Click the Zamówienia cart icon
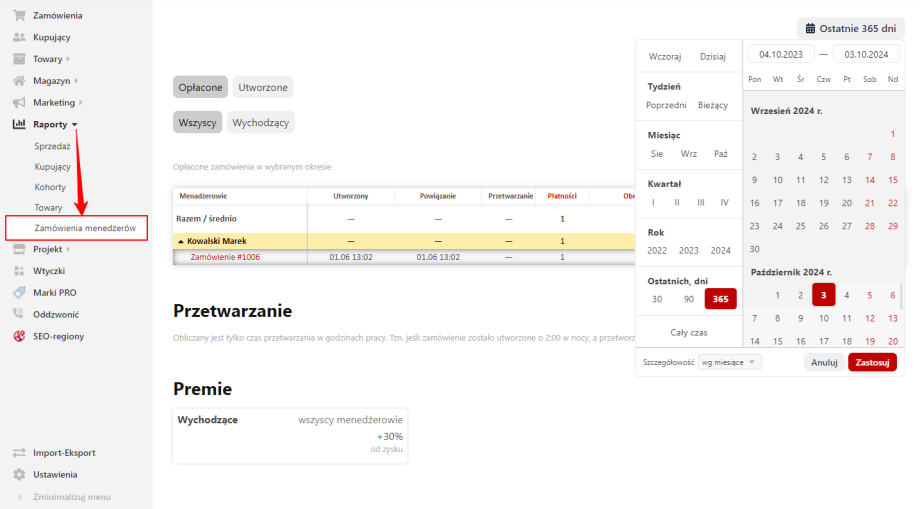Screen dimensions: 920x509 (x=19, y=15)
